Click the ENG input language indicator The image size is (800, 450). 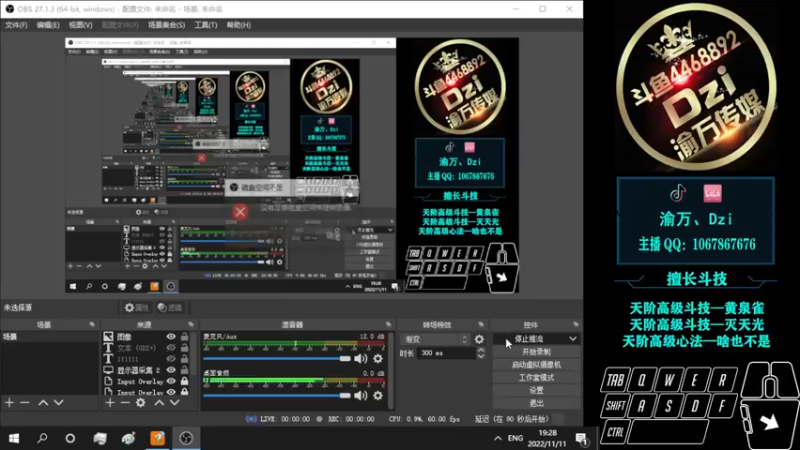pos(515,438)
